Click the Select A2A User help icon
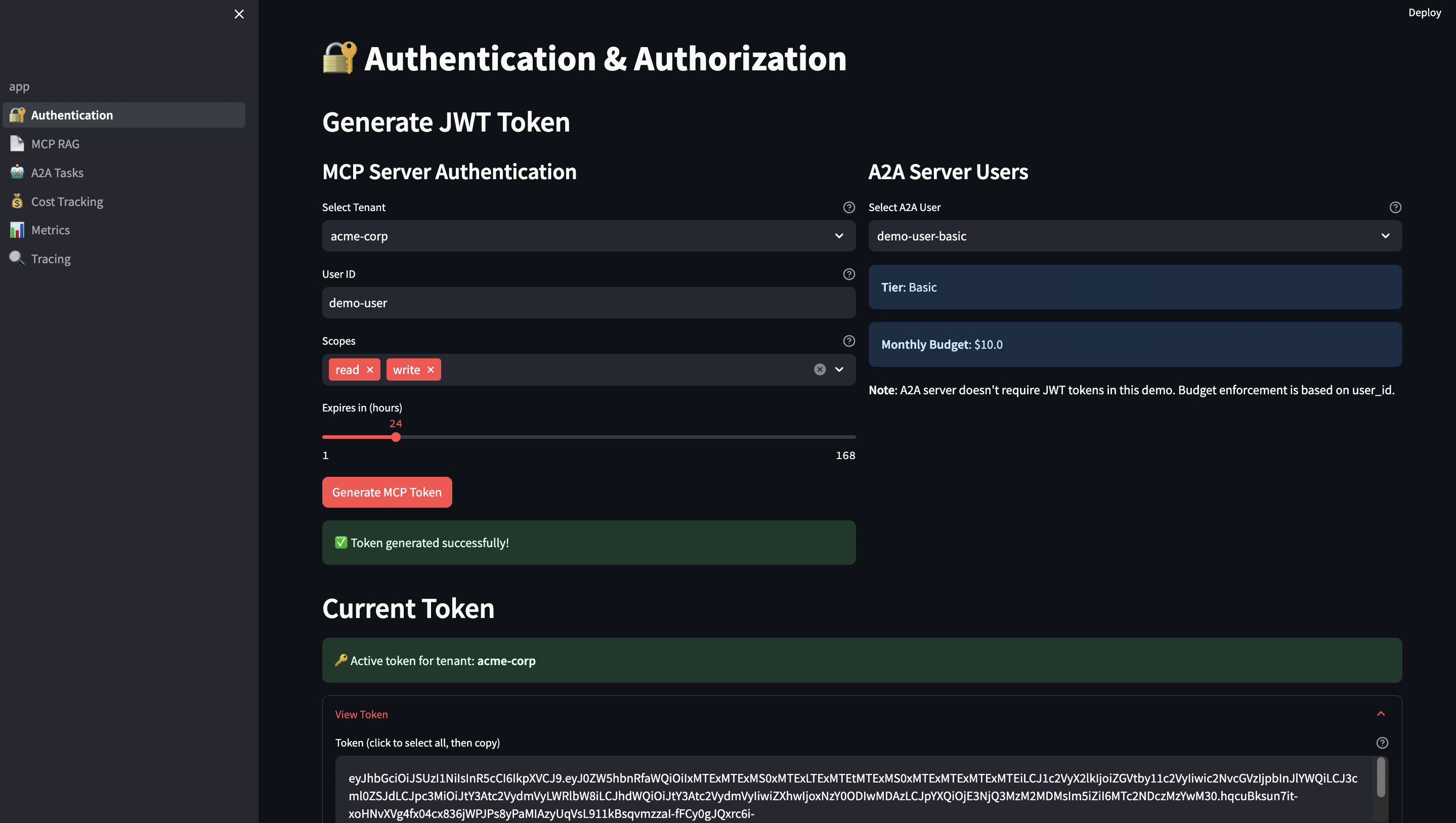The image size is (1456, 823). (x=1395, y=207)
